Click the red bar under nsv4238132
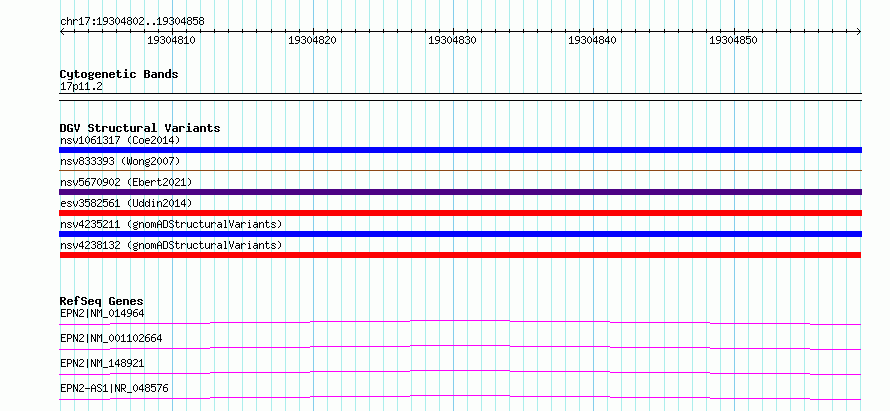 (x=460, y=255)
